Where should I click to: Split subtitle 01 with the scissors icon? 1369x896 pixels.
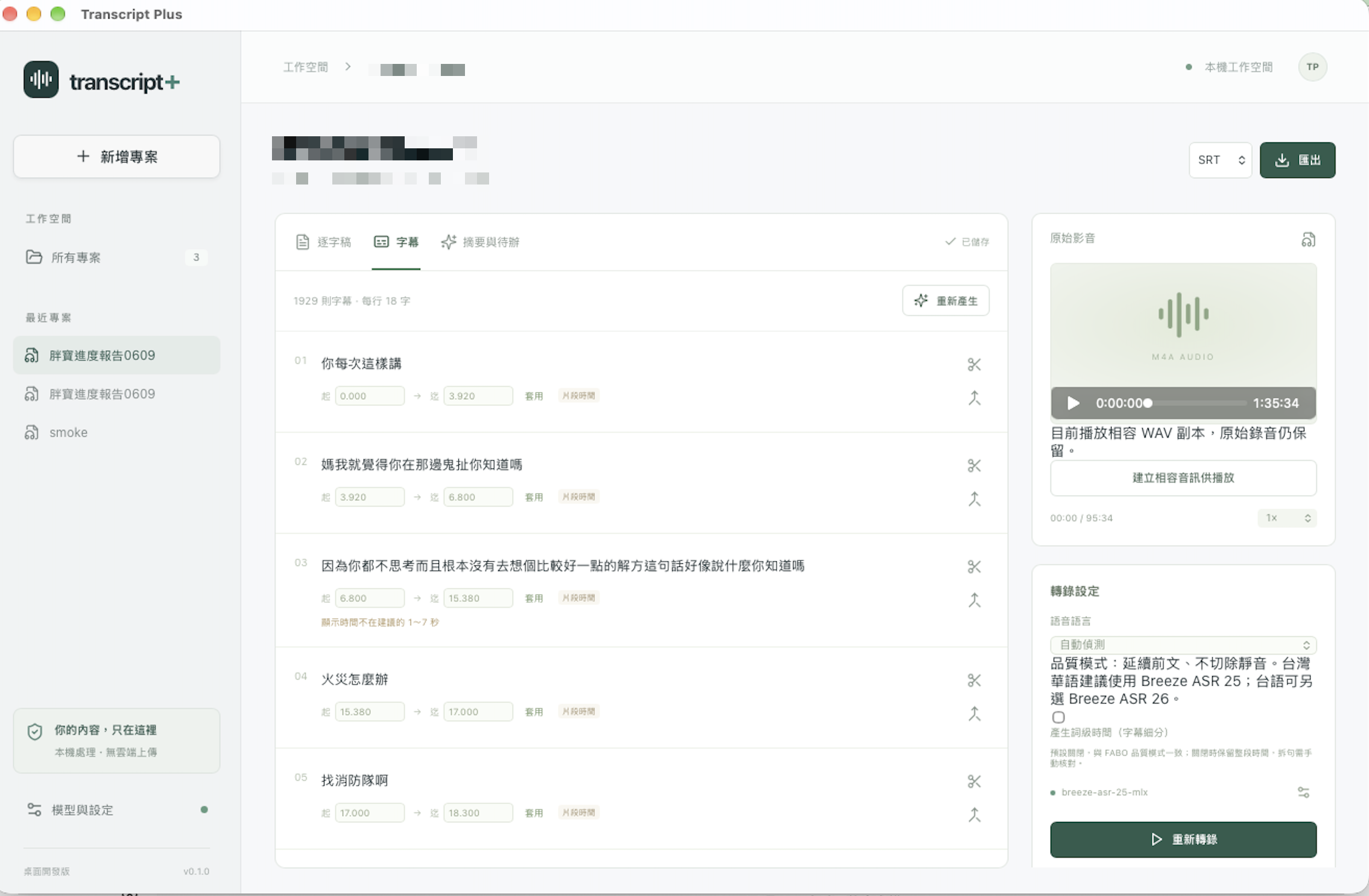(974, 364)
